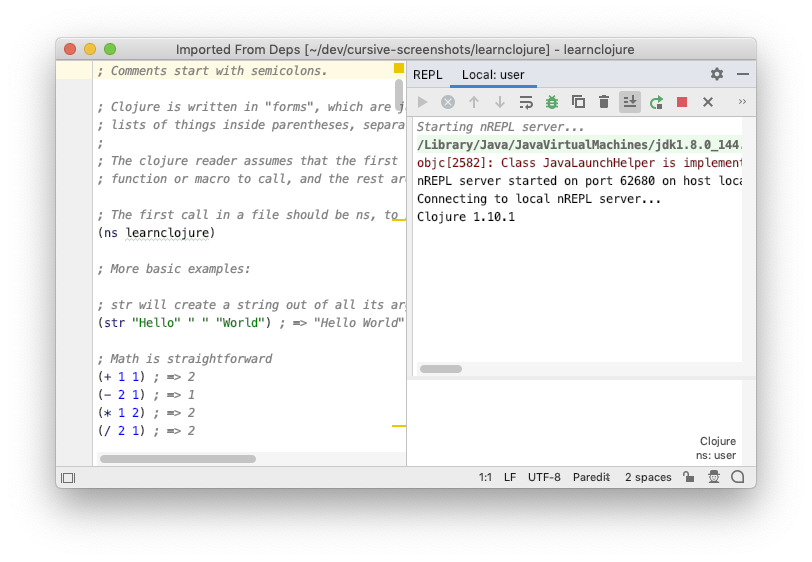Click the 'Starting nREPL server...' output line

500,126
